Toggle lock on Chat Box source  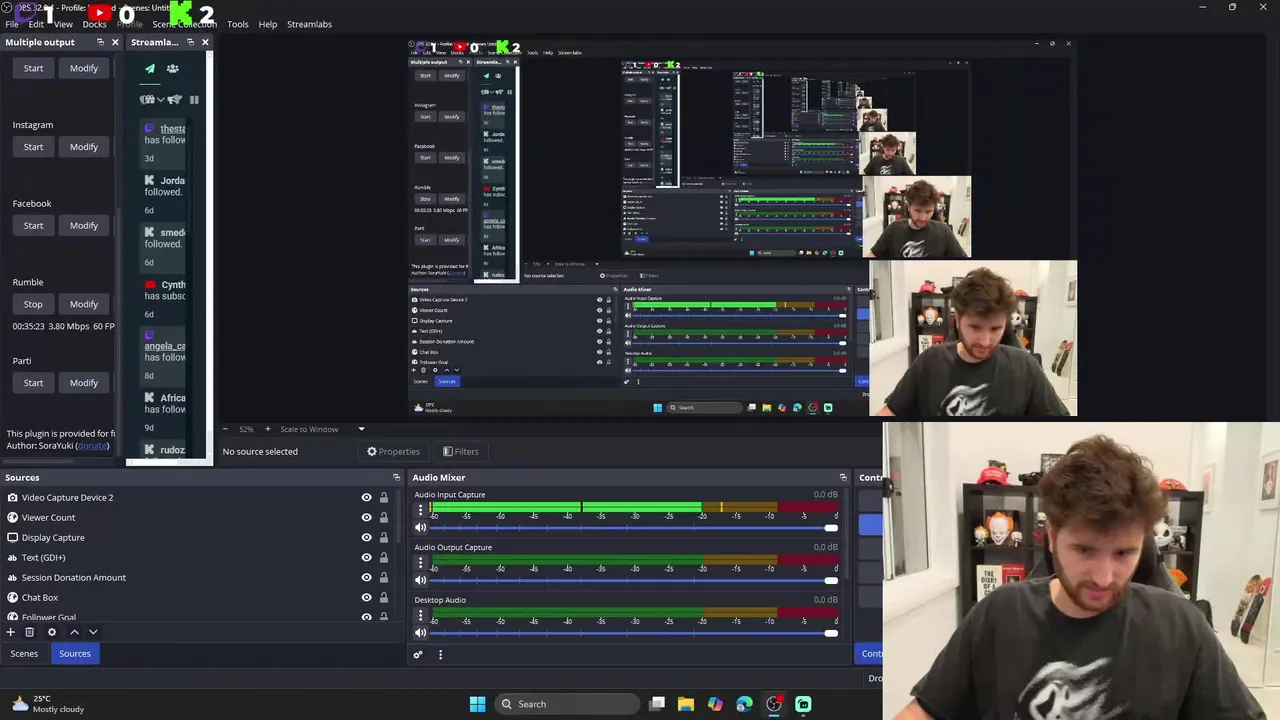383,597
